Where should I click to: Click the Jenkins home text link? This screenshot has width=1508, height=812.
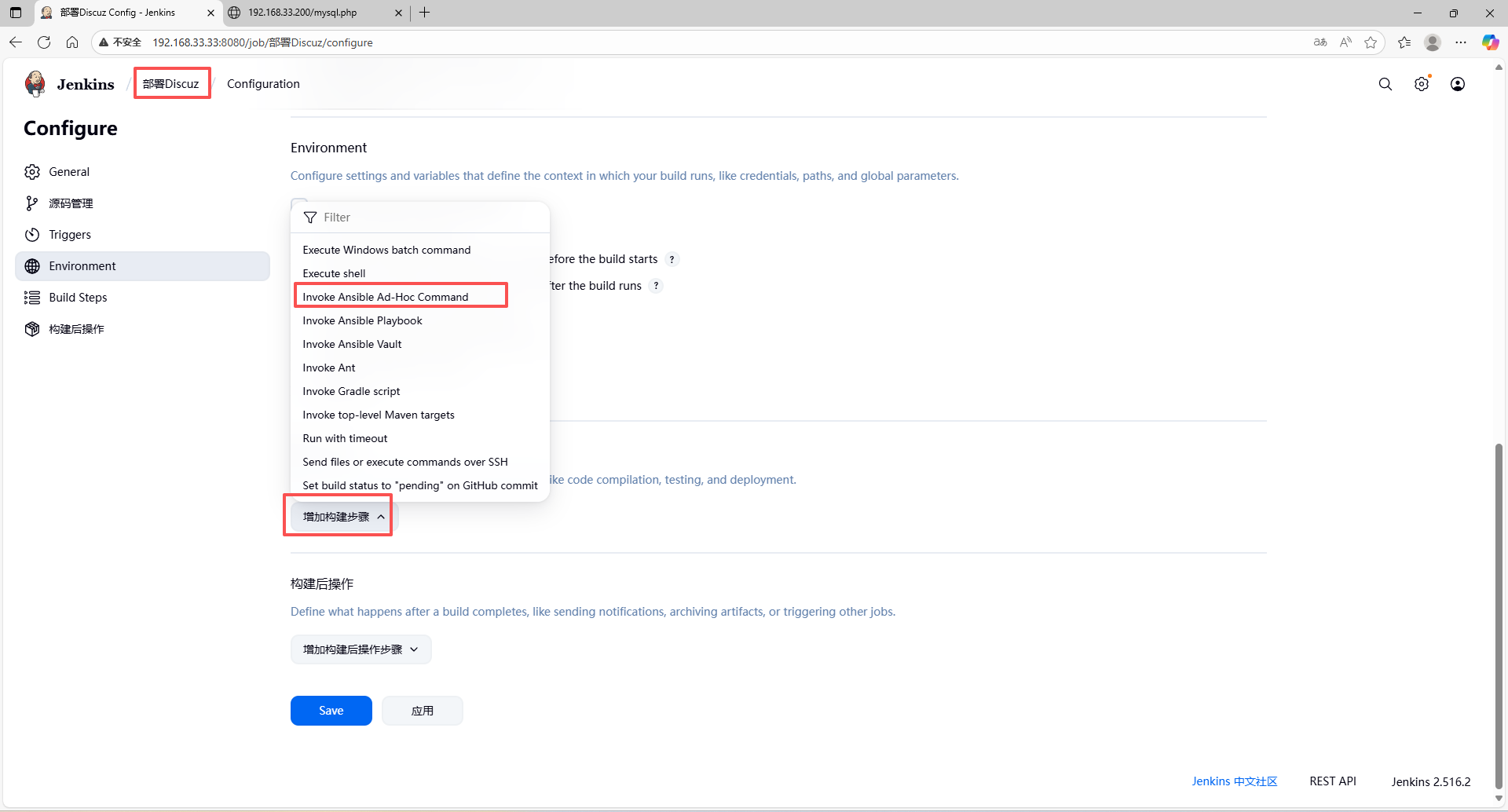pyautogui.click(x=86, y=84)
